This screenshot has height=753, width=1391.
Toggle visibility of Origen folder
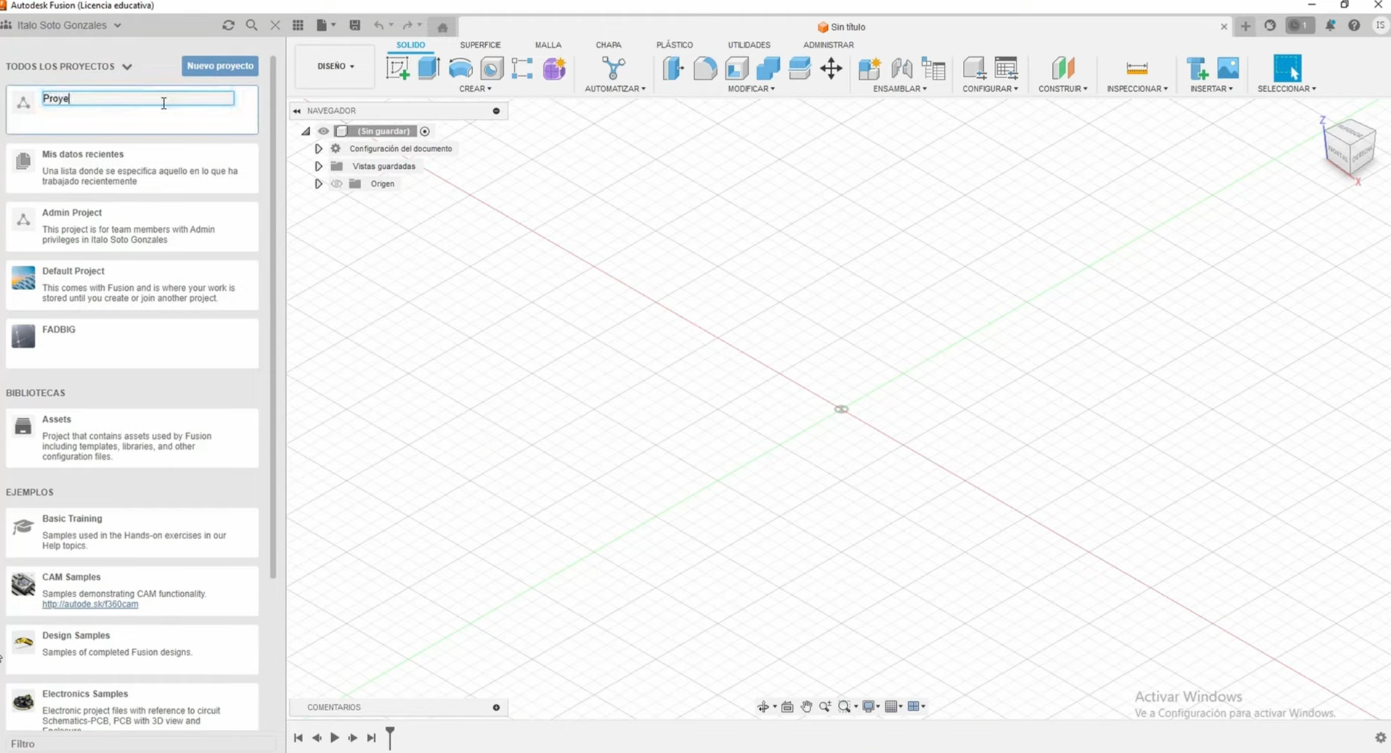tap(337, 184)
